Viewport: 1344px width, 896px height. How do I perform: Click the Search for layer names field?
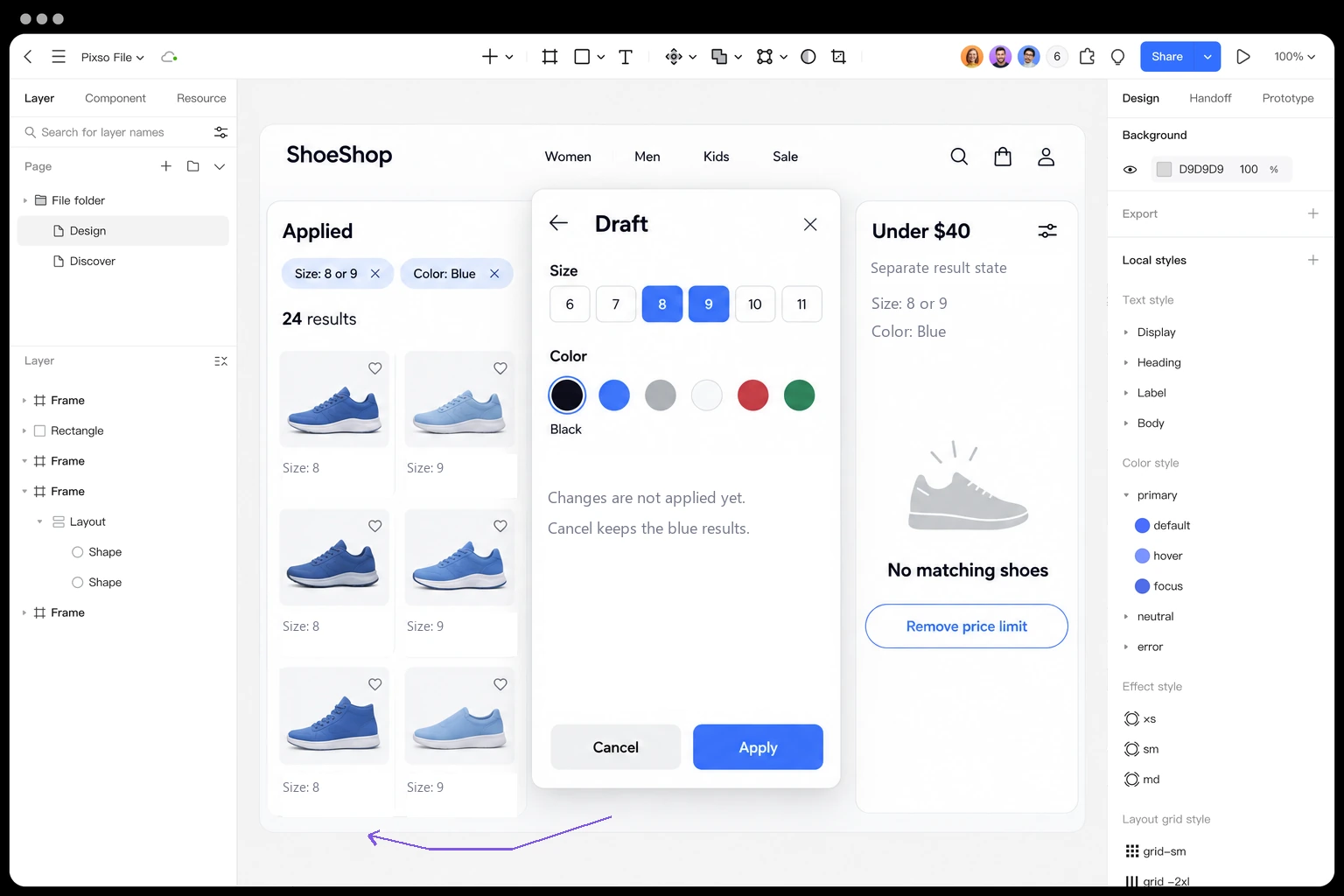pyautogui.click(x=117, y=132)
